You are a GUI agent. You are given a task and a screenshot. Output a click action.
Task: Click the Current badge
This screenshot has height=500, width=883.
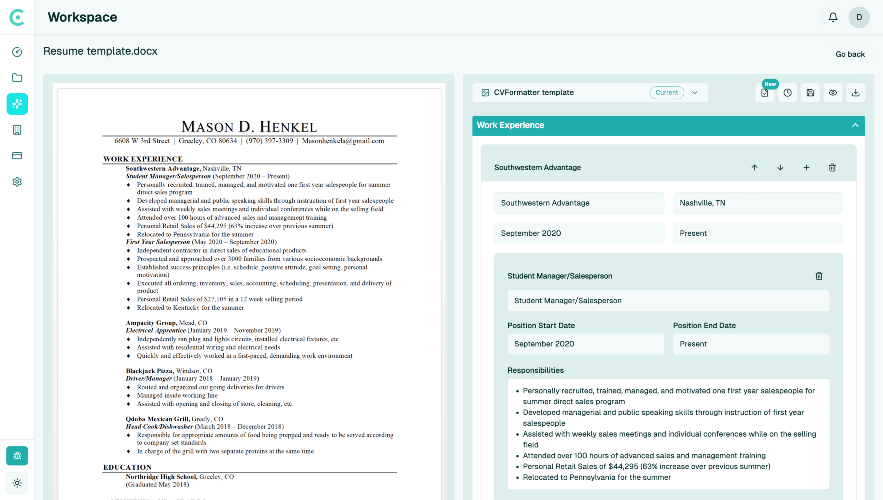pyautogui.click(x=667, y=92)
